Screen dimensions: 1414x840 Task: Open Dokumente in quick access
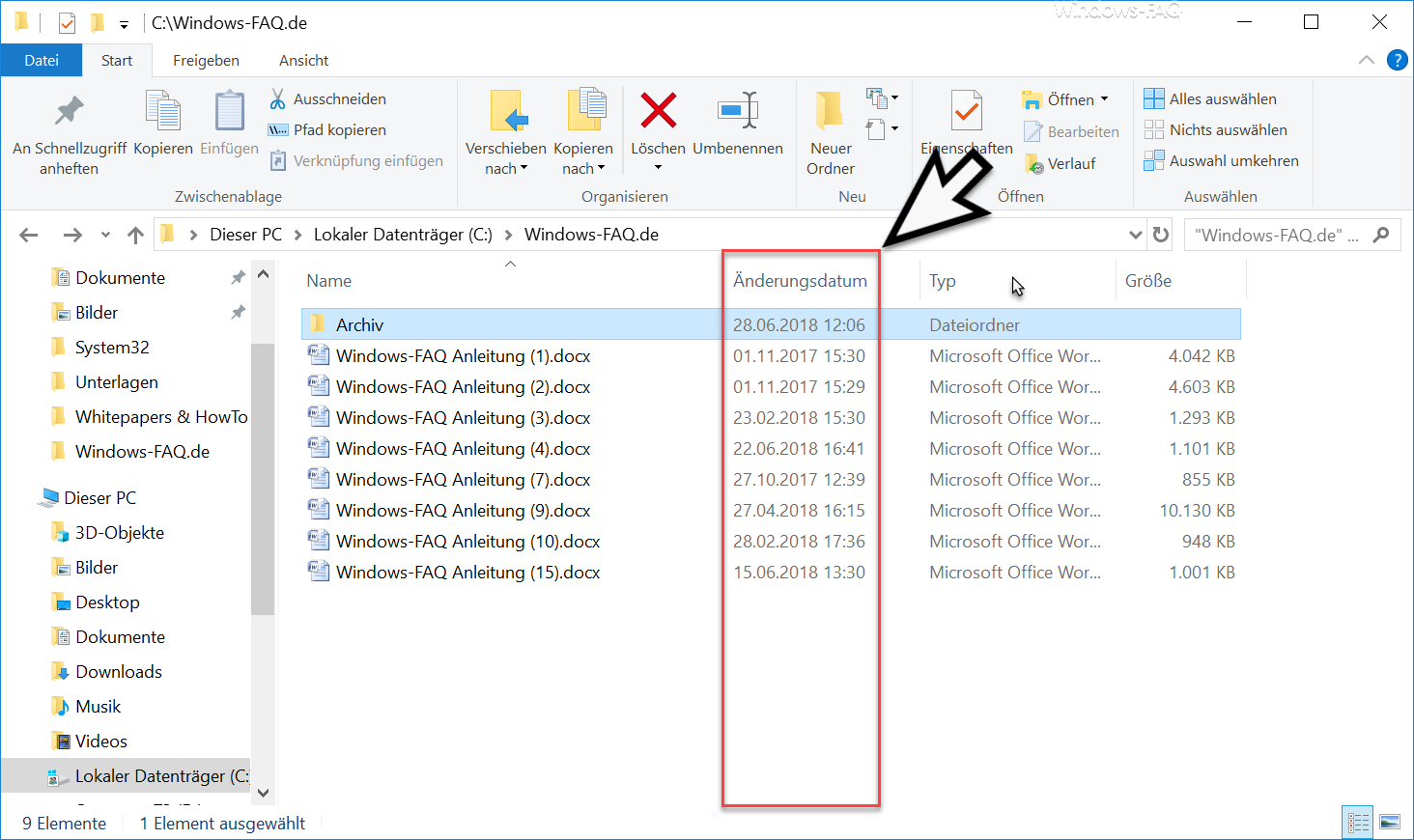pos(120,278)
